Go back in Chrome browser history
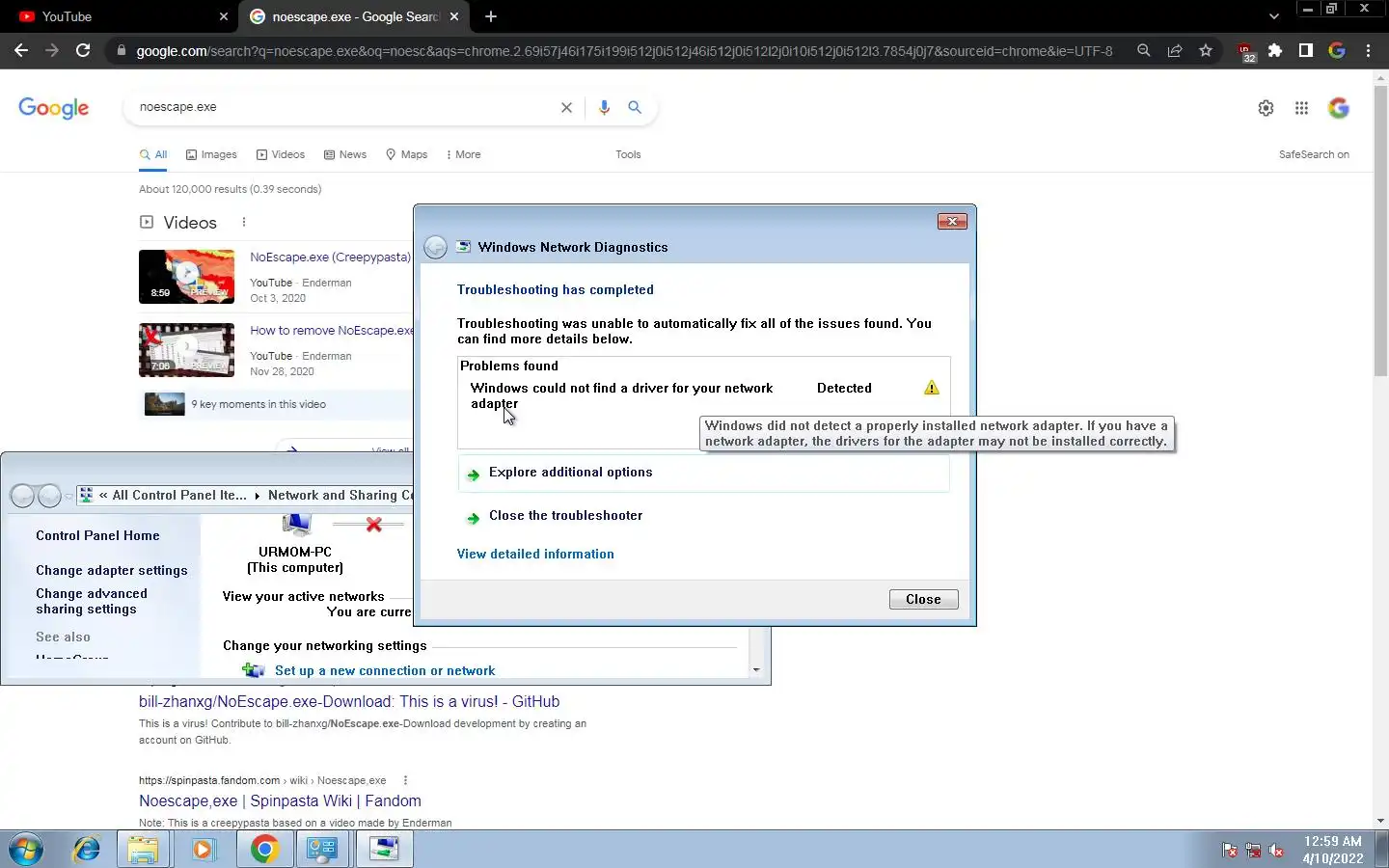Screen dimensions: 1389x868 tap(21, 50)
